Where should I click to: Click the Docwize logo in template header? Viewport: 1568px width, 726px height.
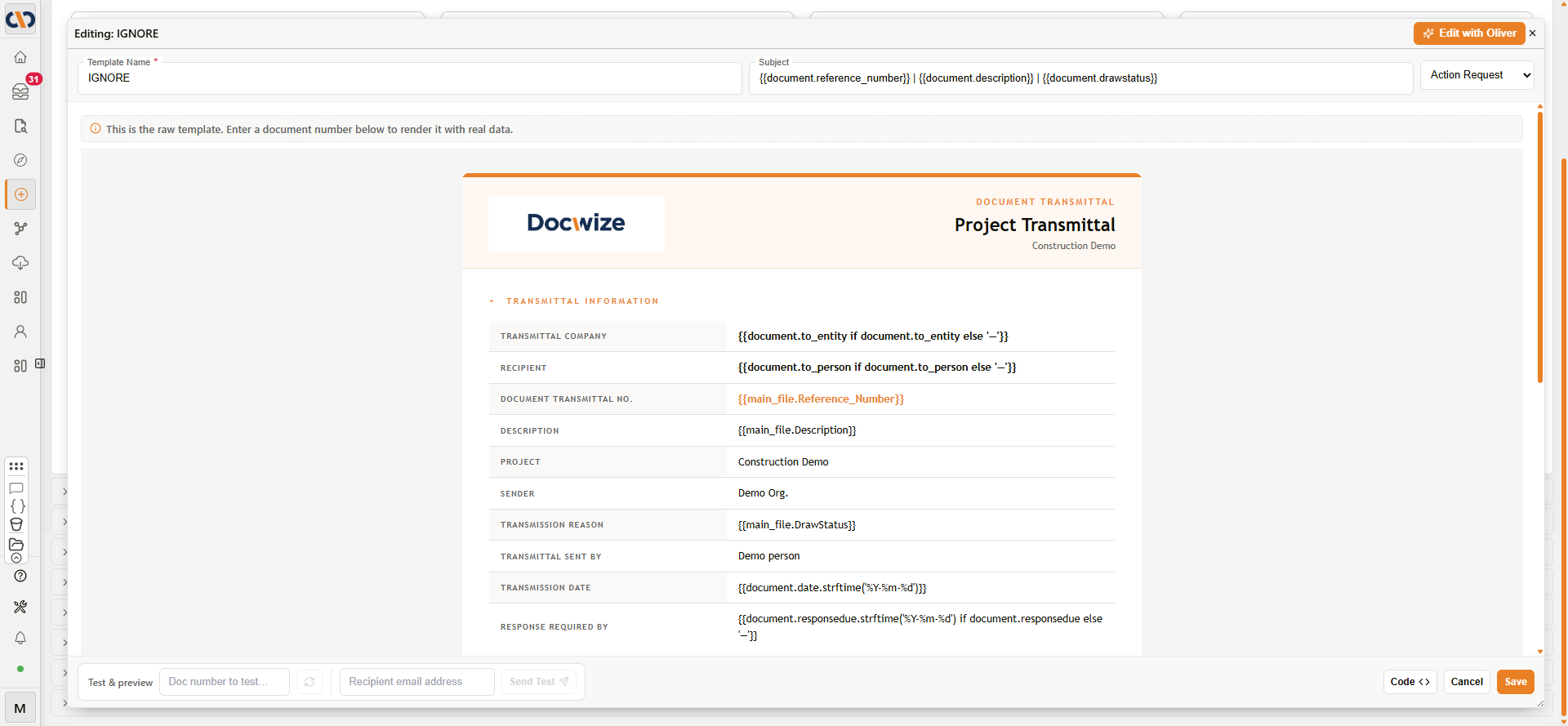(x=577, y=223)
